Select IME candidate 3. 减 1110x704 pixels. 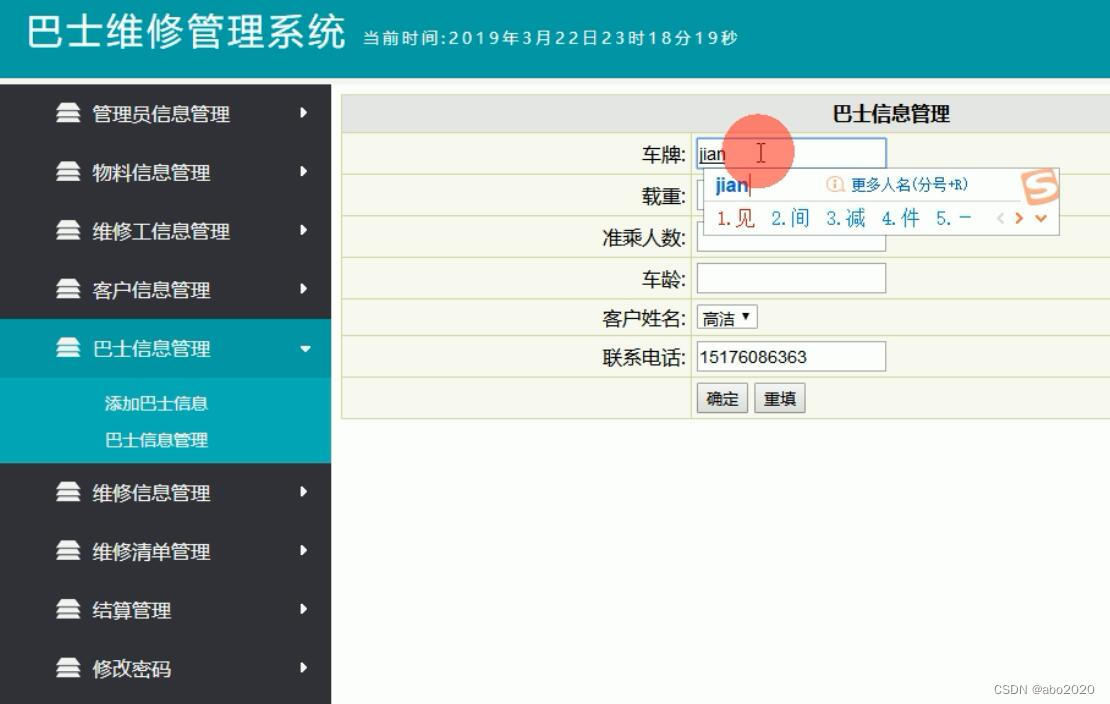[x=845, y=218]
